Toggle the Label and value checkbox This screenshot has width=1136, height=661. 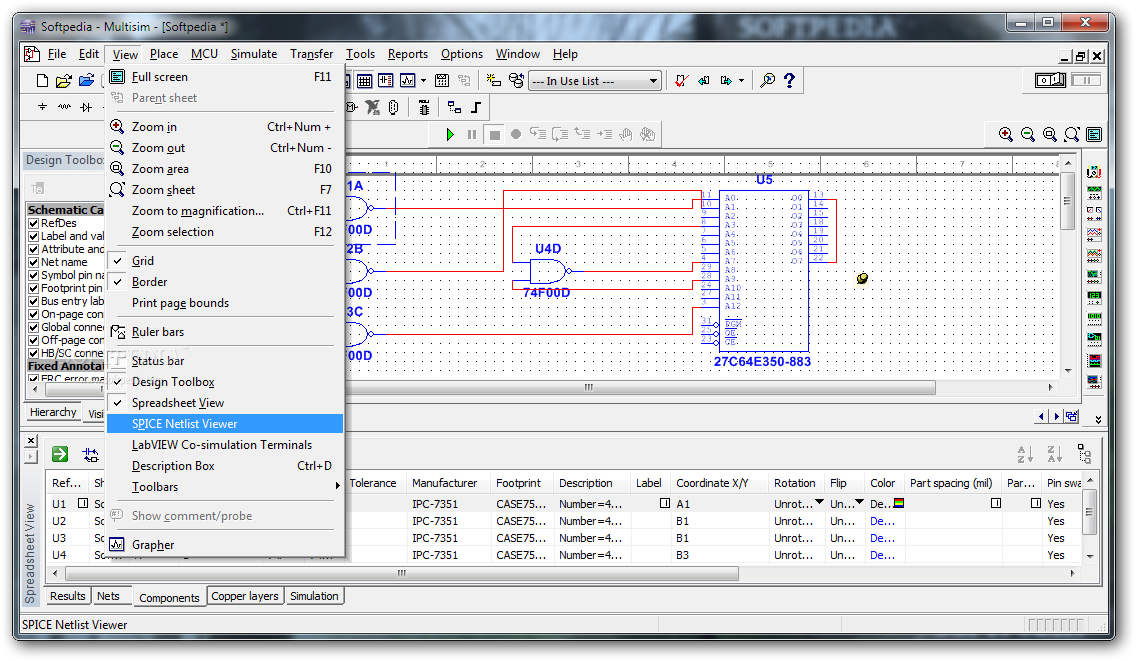tap(33, 236)
